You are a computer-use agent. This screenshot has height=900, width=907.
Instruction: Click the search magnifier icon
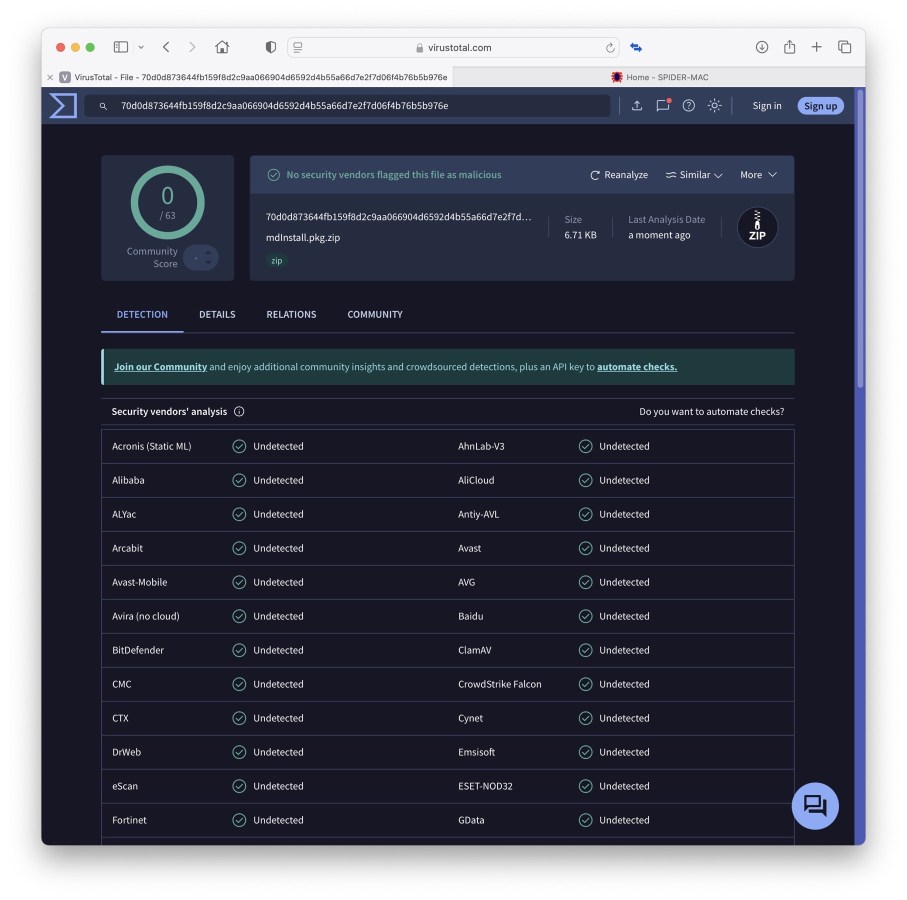(x=103, y=106)
